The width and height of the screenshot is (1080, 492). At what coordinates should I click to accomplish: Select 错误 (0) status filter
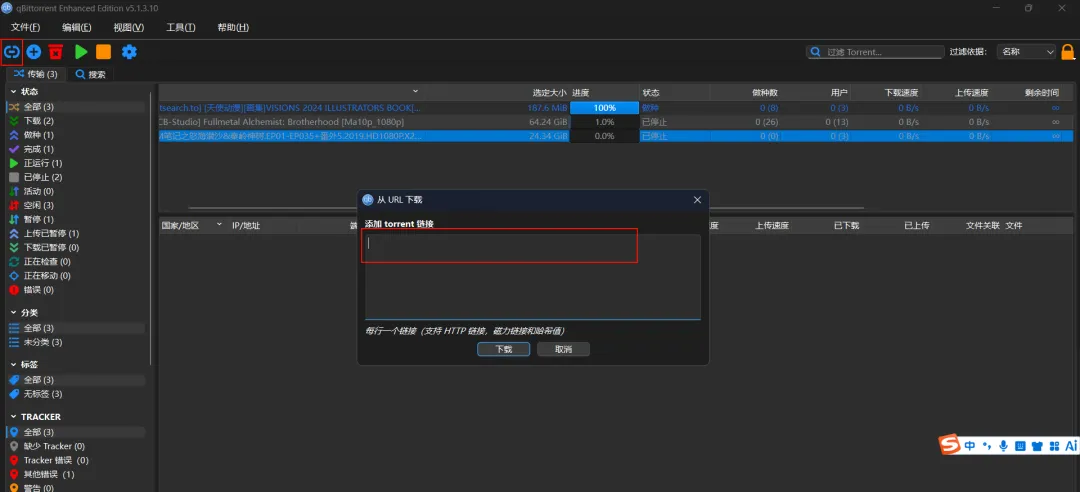pos(76,289)
